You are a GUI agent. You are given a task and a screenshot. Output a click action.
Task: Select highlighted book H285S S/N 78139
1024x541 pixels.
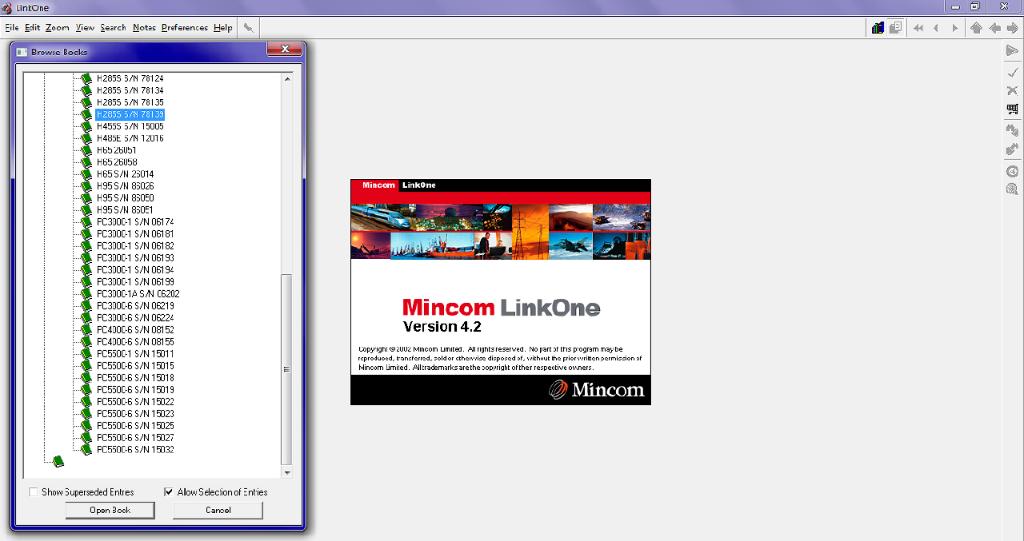coord(130,114)
